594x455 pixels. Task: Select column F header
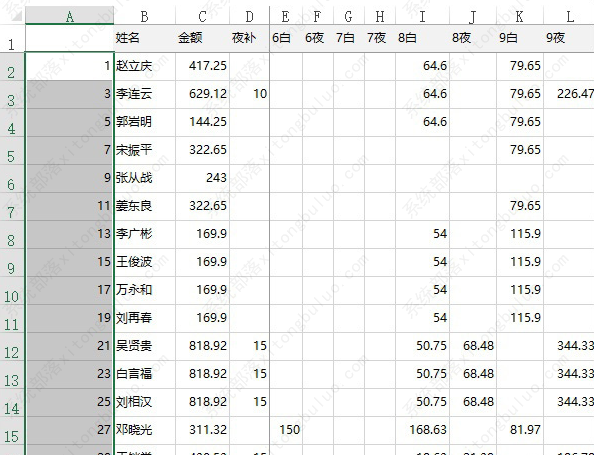pos(317,16)
